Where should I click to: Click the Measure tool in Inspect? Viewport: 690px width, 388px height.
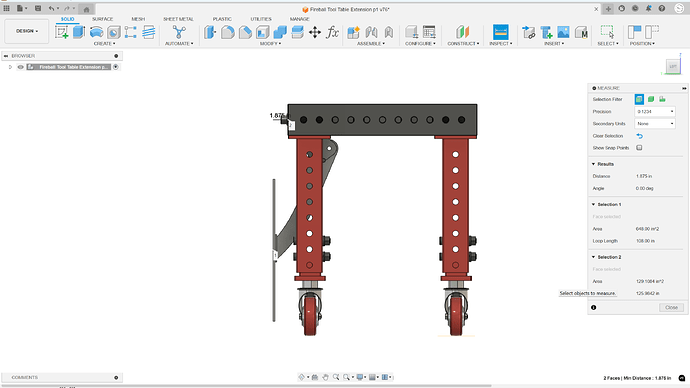pos(500,32)
